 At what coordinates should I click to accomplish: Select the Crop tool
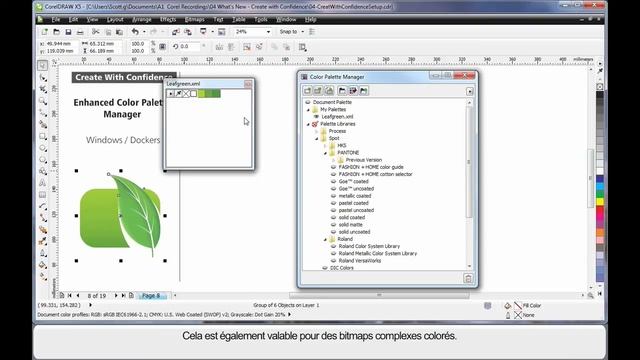tap(42, 89)
